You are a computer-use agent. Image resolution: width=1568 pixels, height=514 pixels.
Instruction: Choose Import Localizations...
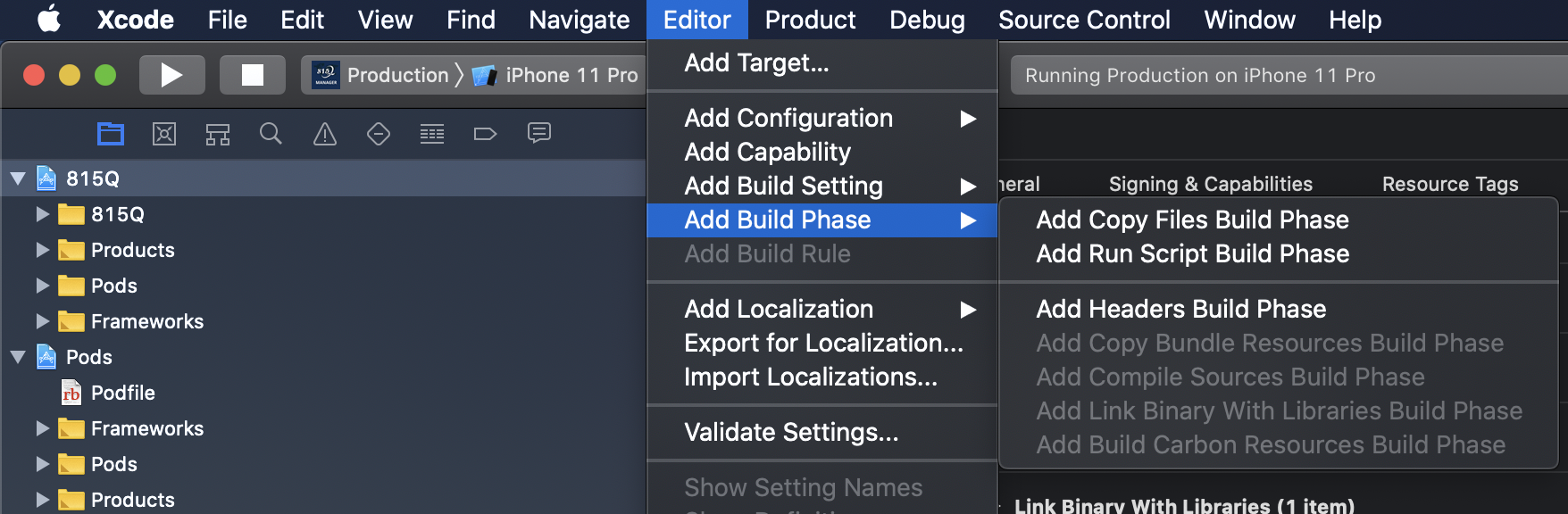click(822, 377)
